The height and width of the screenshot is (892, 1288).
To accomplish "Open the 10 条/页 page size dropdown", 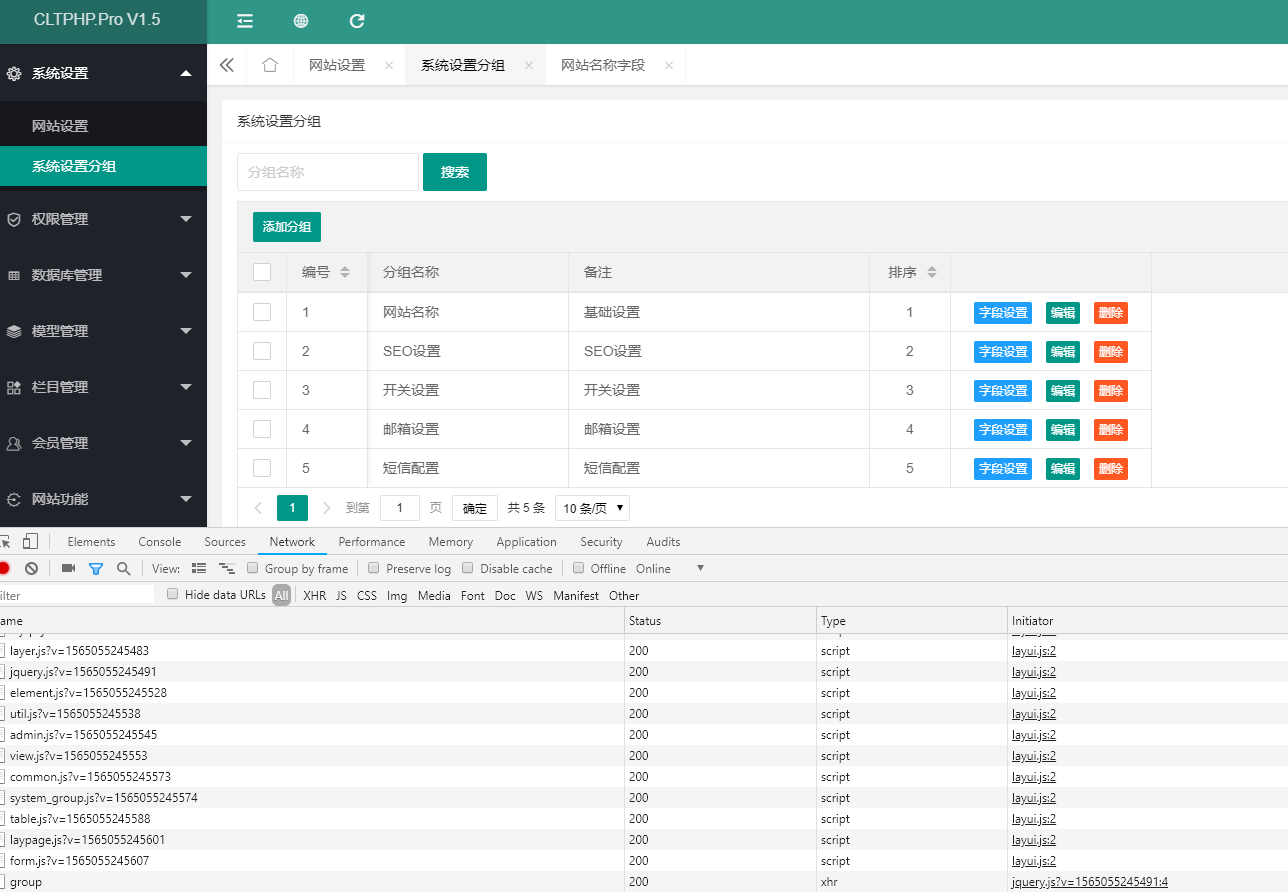I will coord(592,508).
